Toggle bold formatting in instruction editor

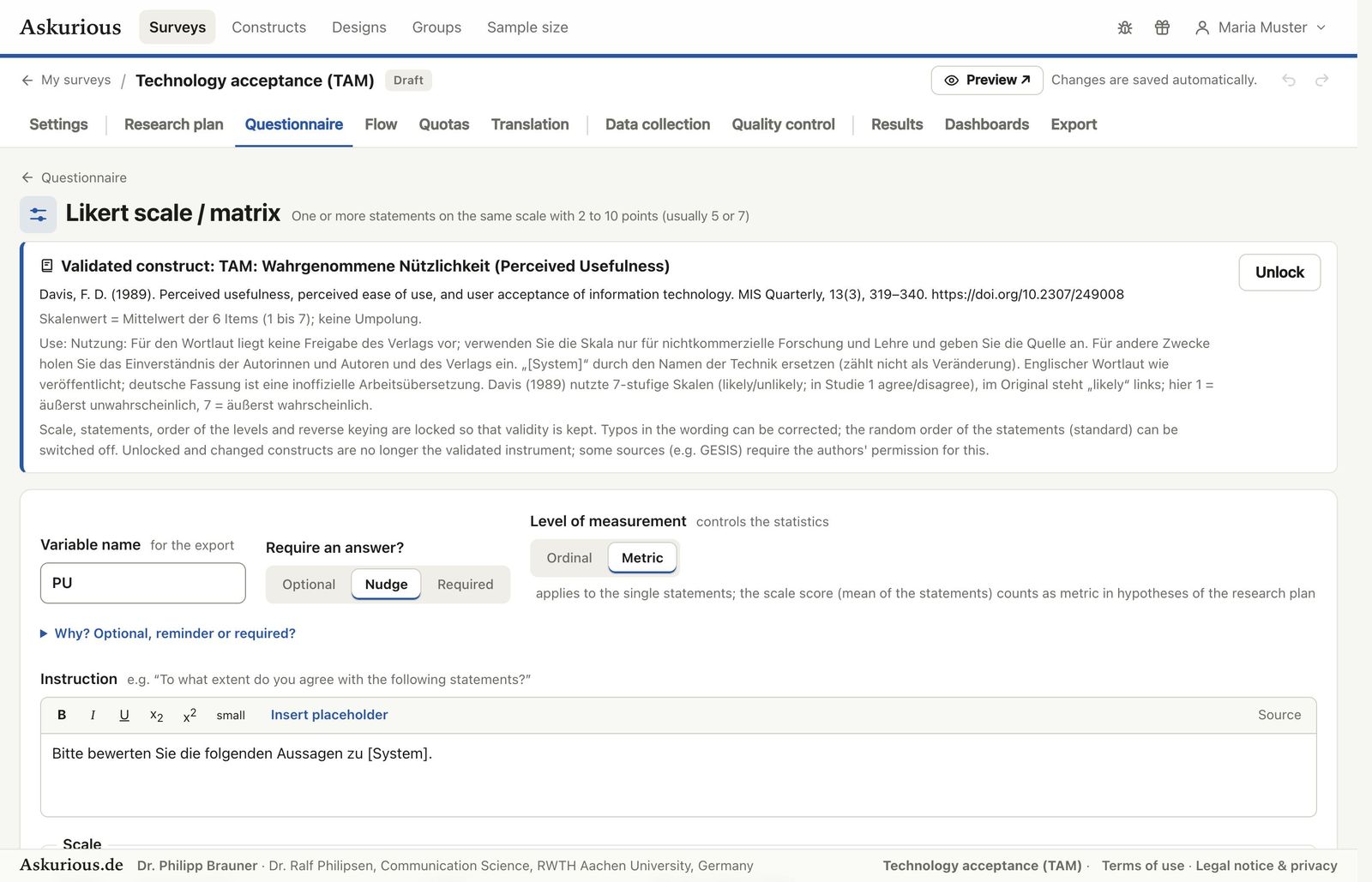[62, 715]
